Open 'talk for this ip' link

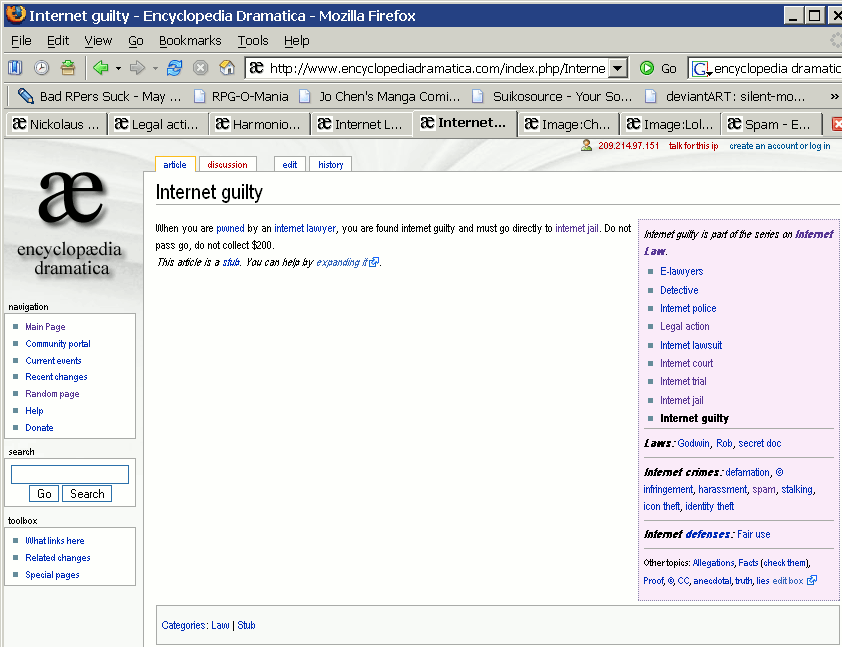(693, 146)
